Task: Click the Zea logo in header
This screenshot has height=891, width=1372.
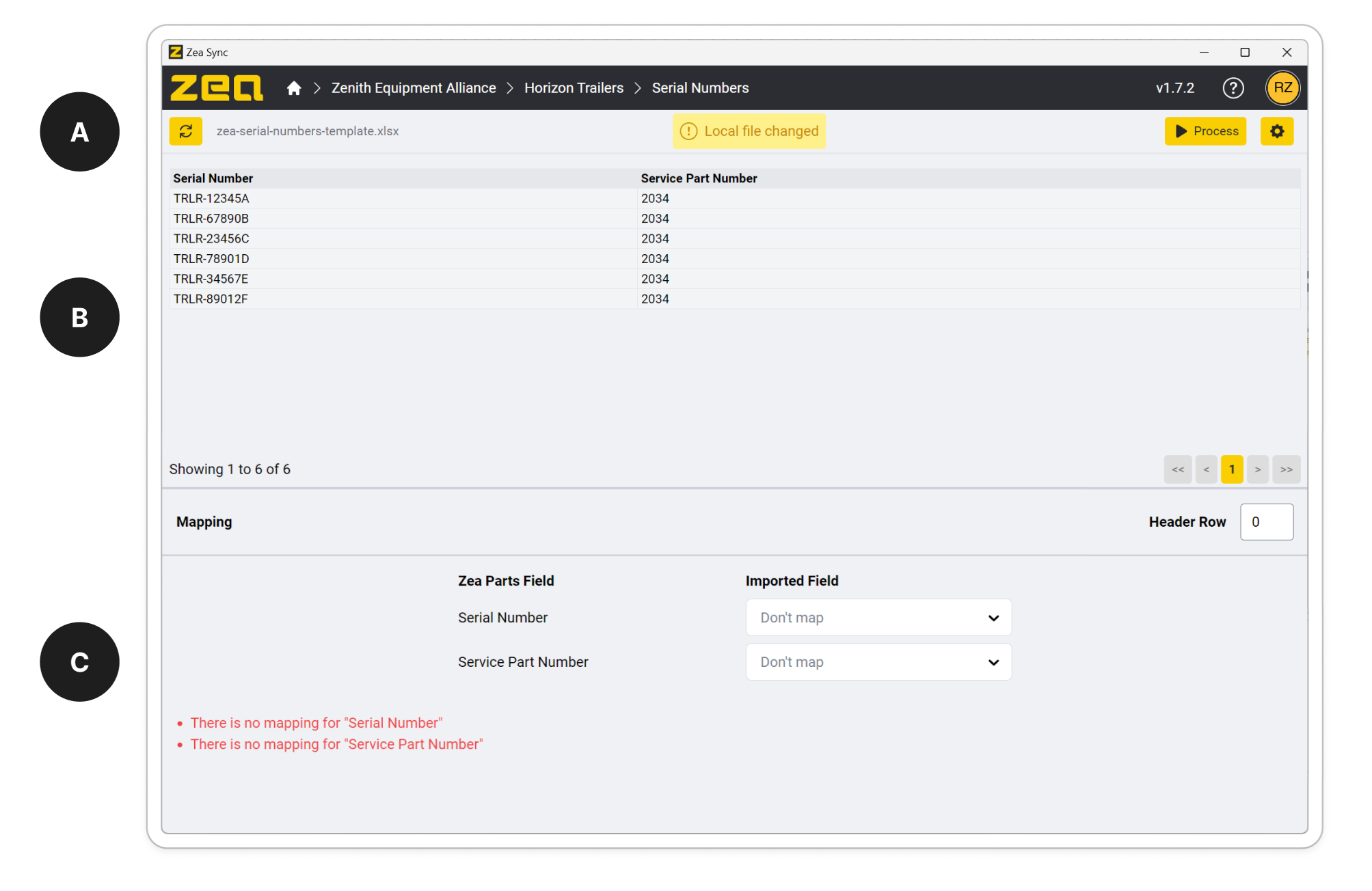Action: pyautogui.click(x=216, y=88)
